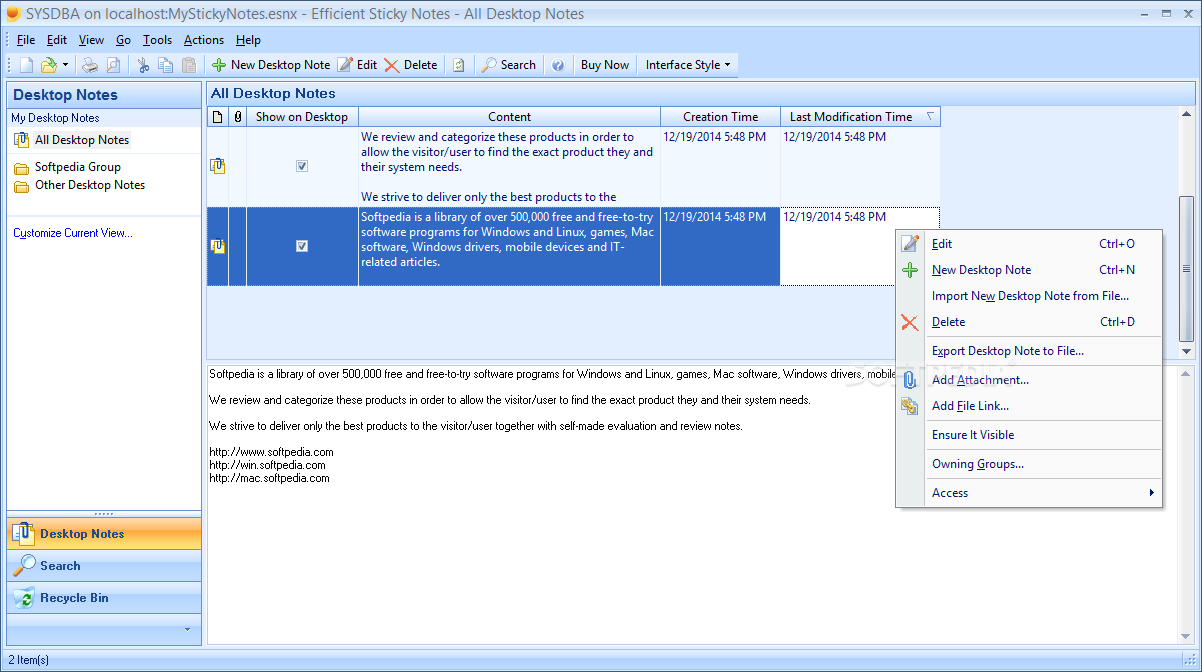Click the help question mark icon
This screenshot has height=672, width=1202.
click(x=558, y=65)
